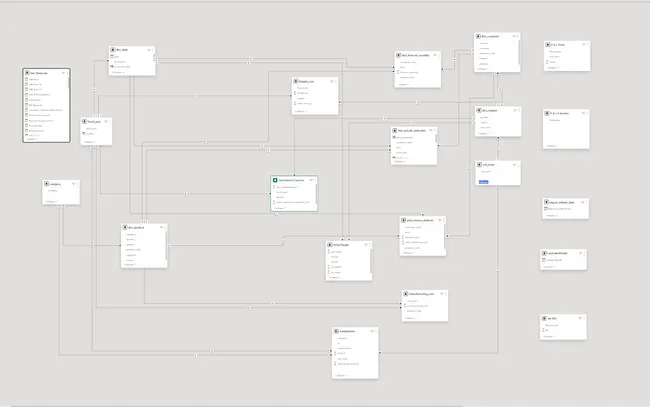Collapse the dim_customer table card

point(483,69)
